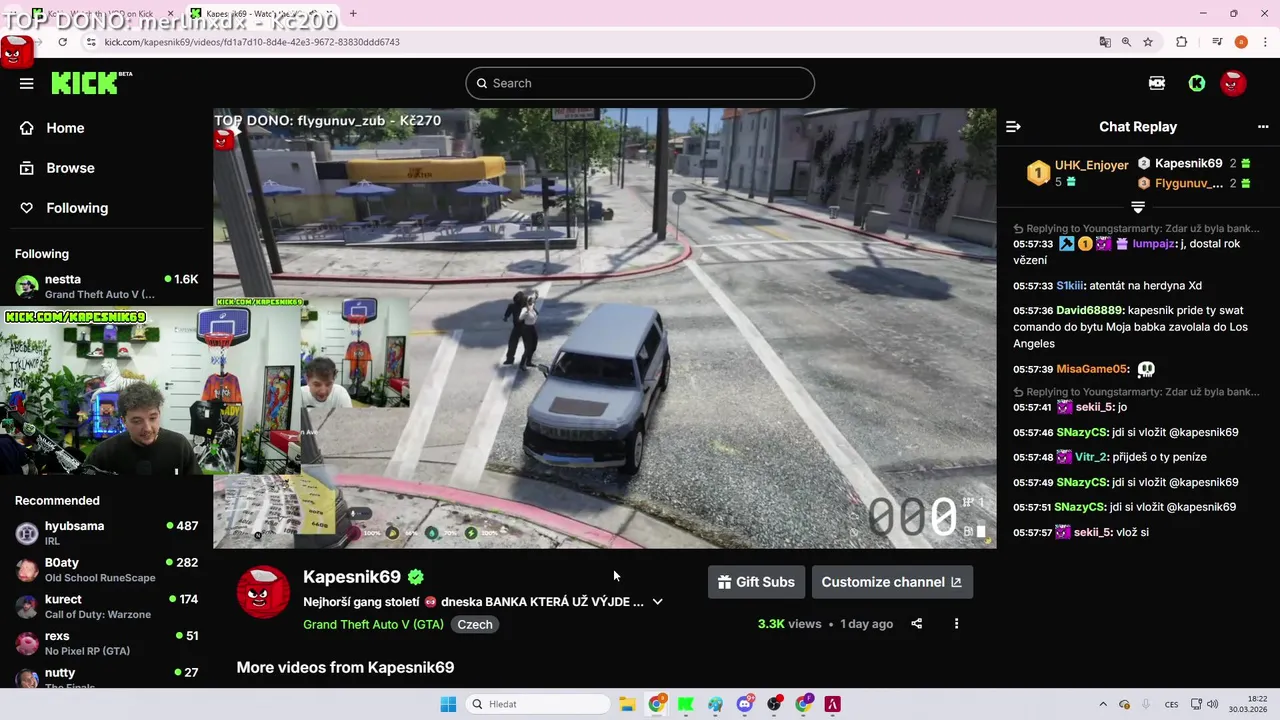Focus the Search field

pos(640,83)
